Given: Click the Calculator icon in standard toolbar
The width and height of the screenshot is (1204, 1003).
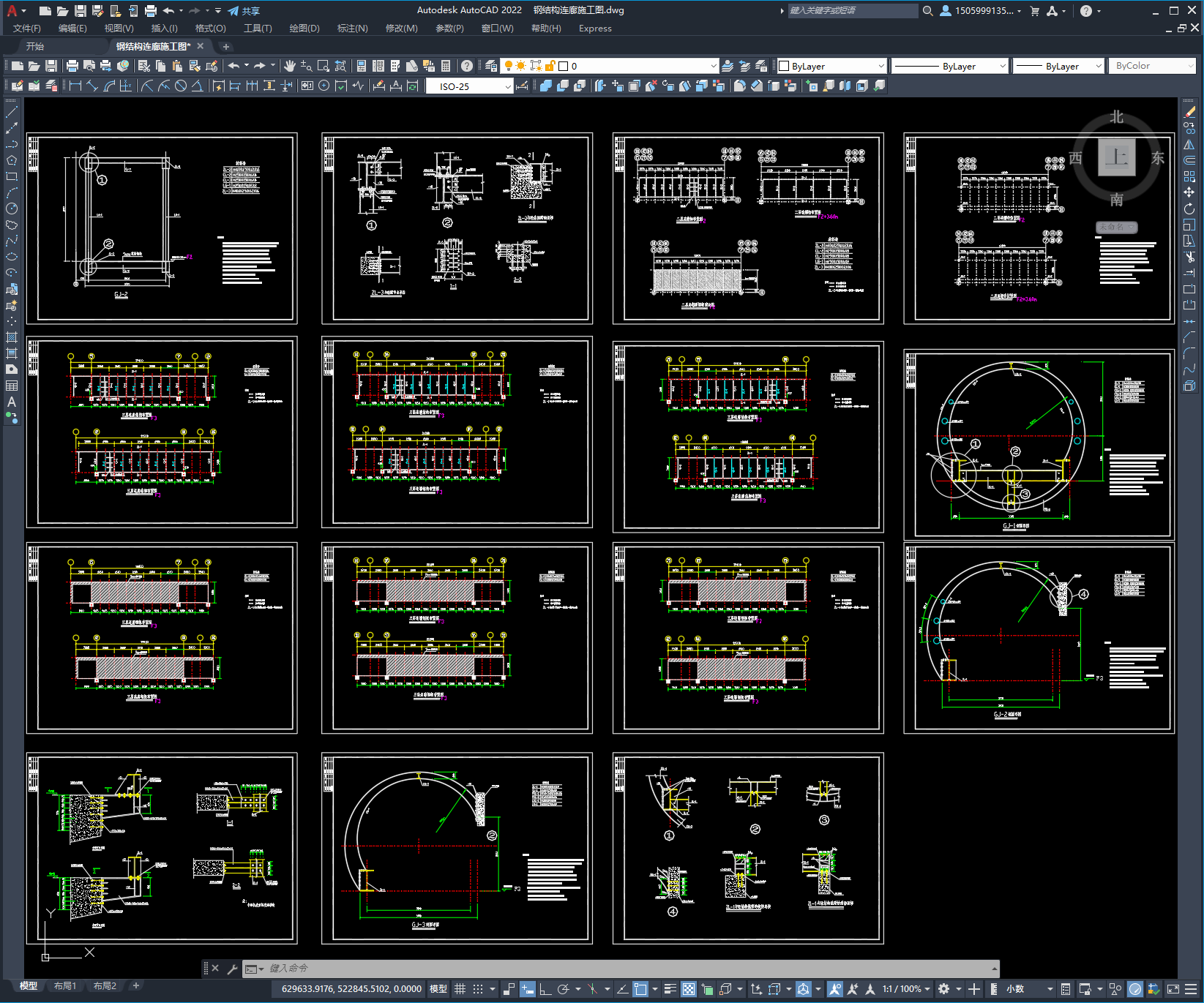Looking at the screenshot, I should 446,66.
